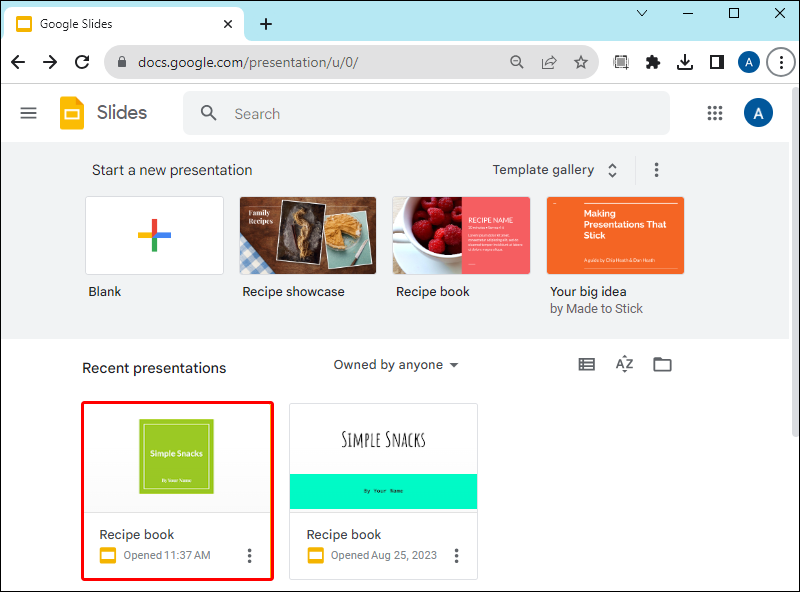Choose the Your big idea template
The image size is (800, 592).
click(615, 235)
